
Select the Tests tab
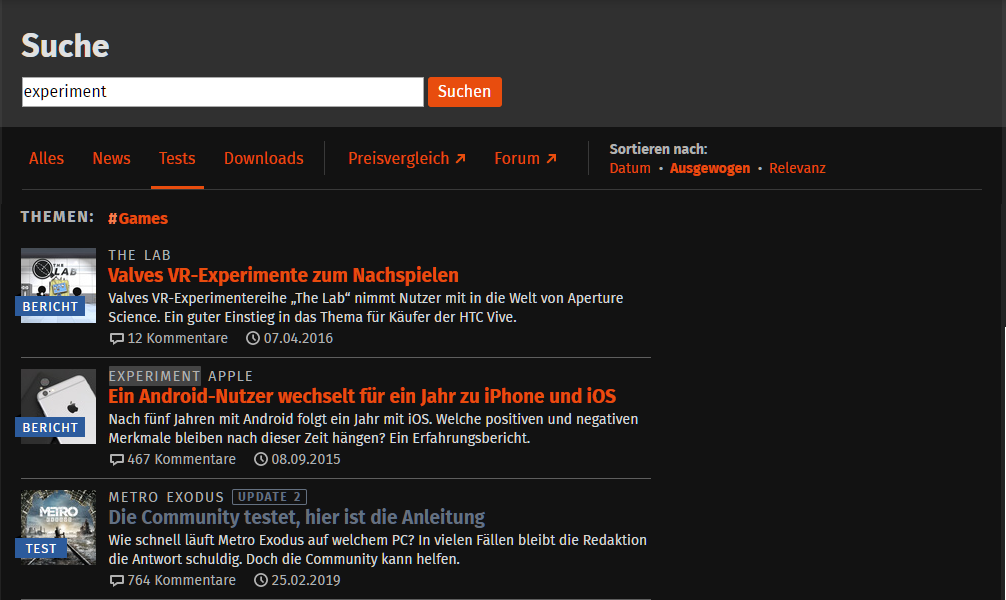(177, 159)
